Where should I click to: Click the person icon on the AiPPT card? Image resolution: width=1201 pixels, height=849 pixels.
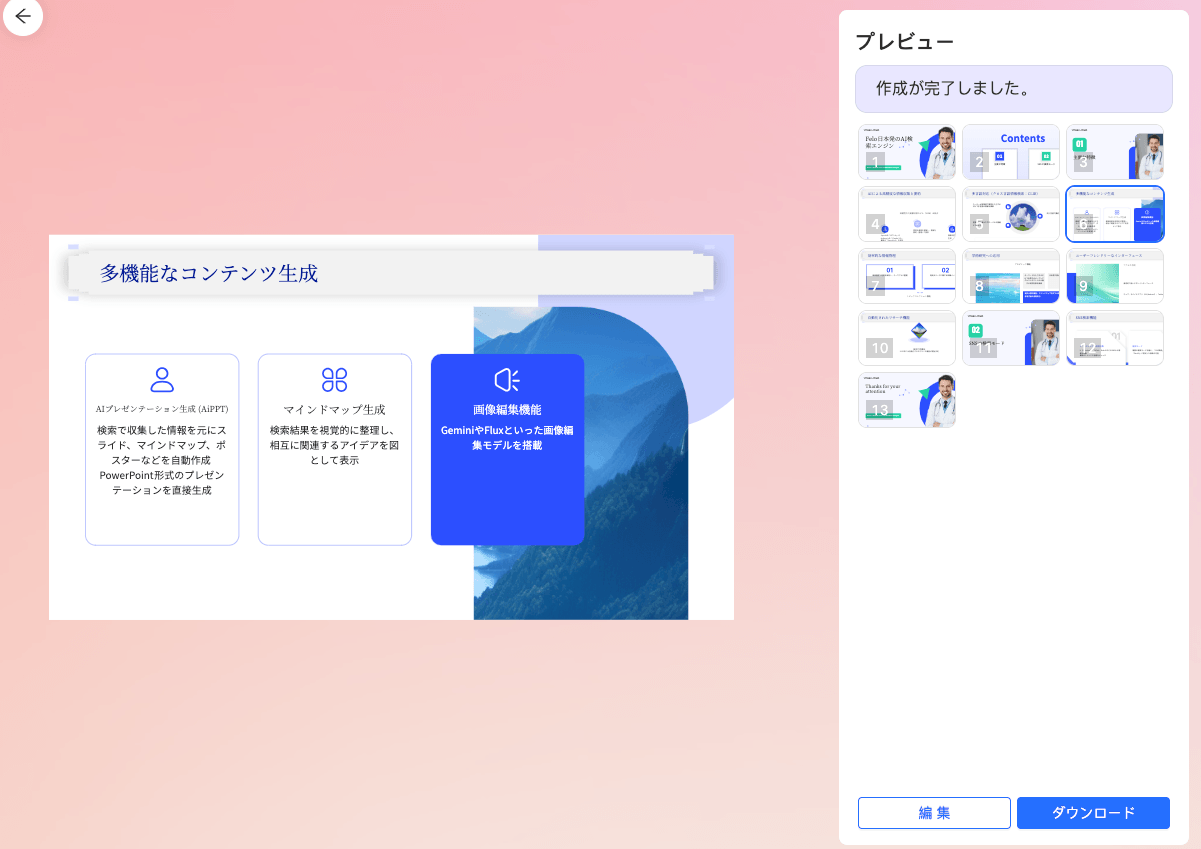pos(161,380)
